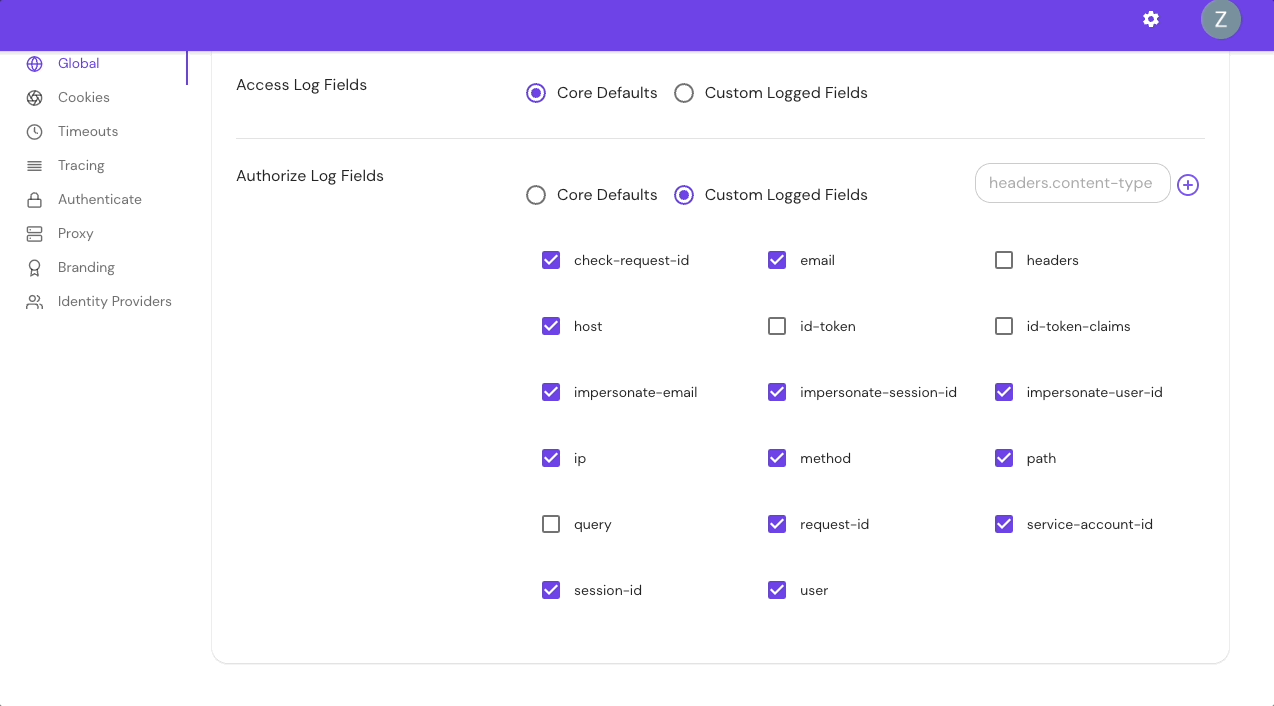Click the headers.content-type input field
This screenshot has height=706, width=1274.
click(1072, 183)
